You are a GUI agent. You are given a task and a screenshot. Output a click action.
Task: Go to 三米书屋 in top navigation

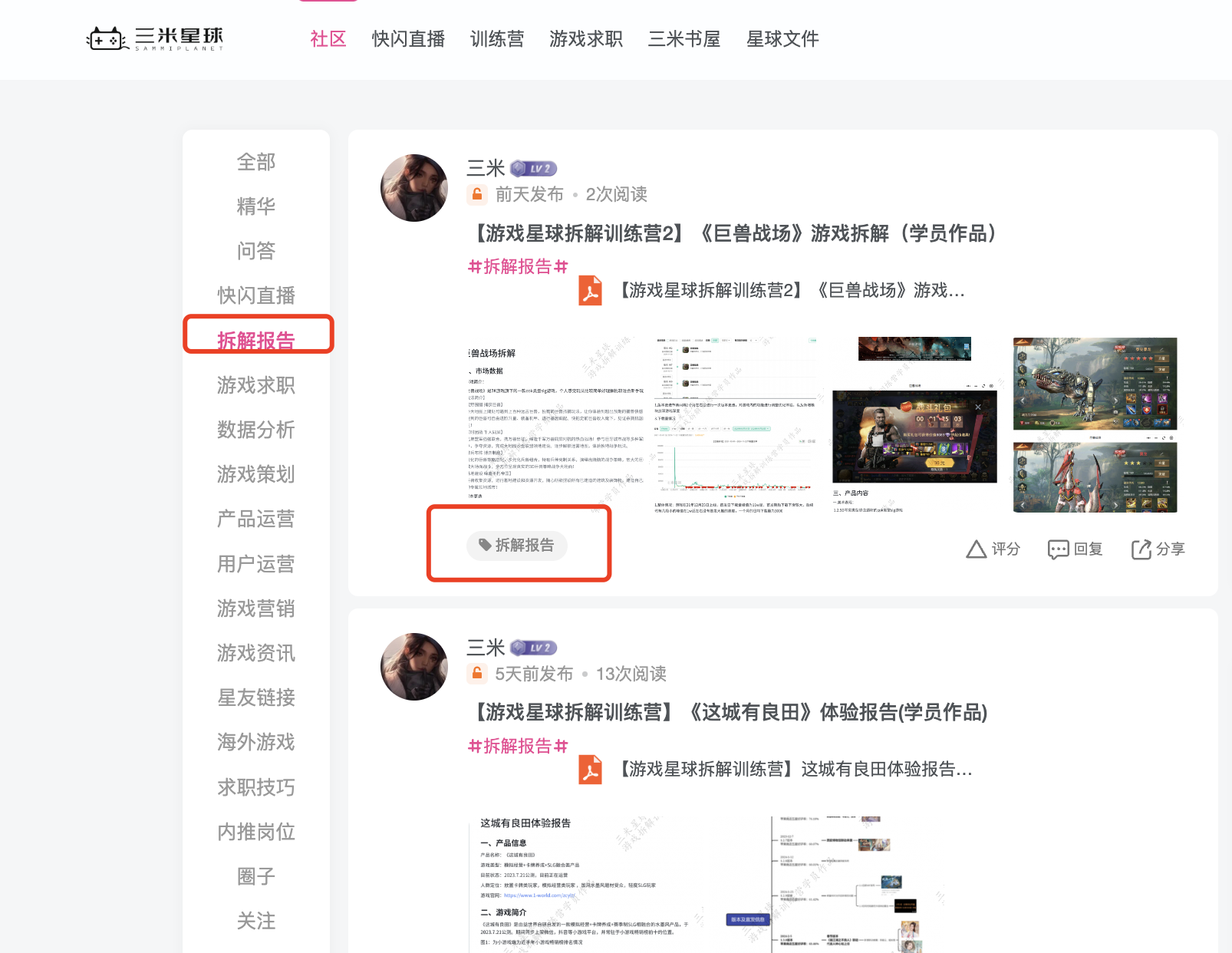coord(684,39)
